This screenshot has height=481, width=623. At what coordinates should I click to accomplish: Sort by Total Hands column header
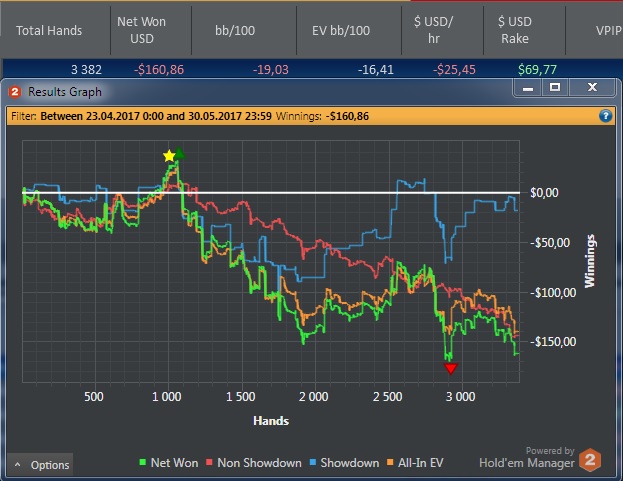[49, 31]
